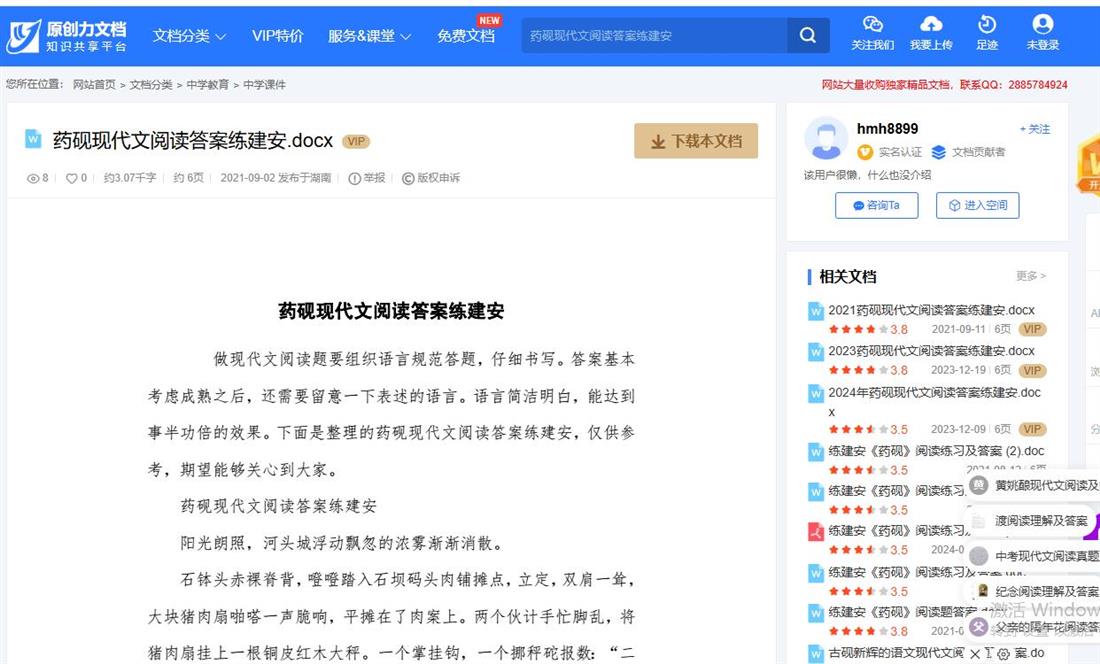The image size is (1100, 664).
Task: Click the 举报 report icon
Action: pos(355,178)
